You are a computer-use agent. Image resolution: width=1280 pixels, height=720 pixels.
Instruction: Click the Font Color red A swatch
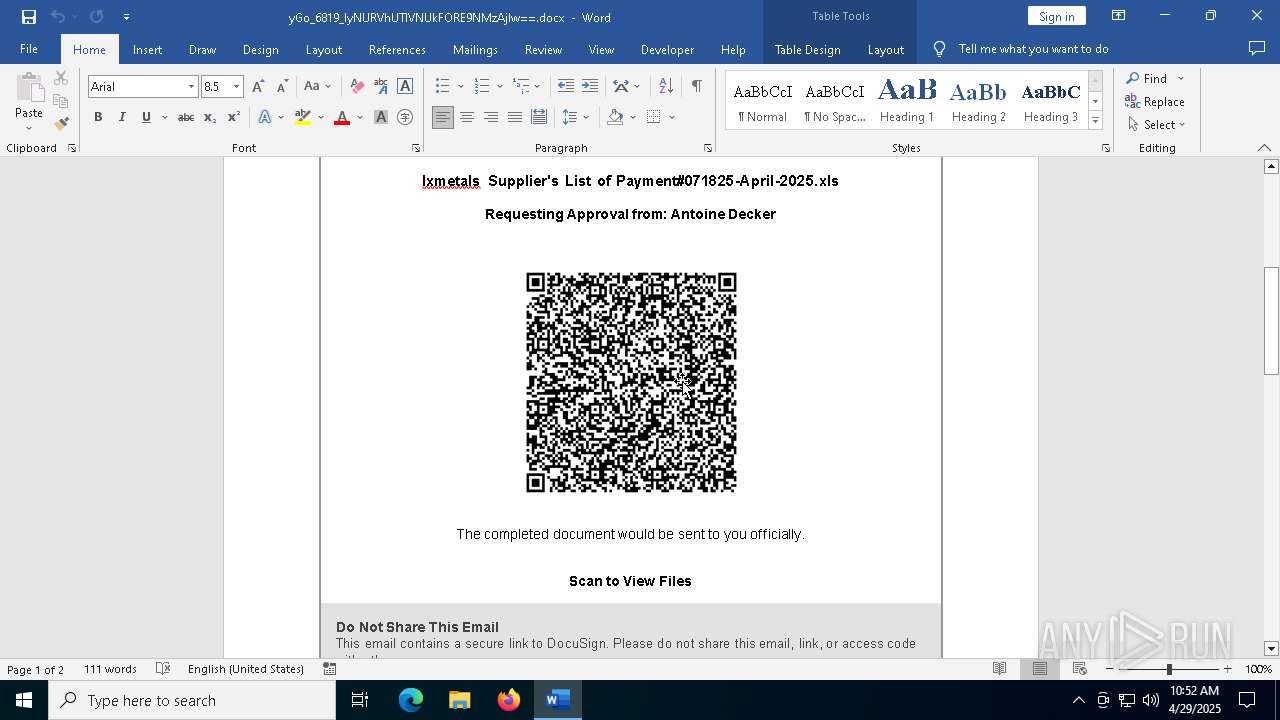point(342,118)
